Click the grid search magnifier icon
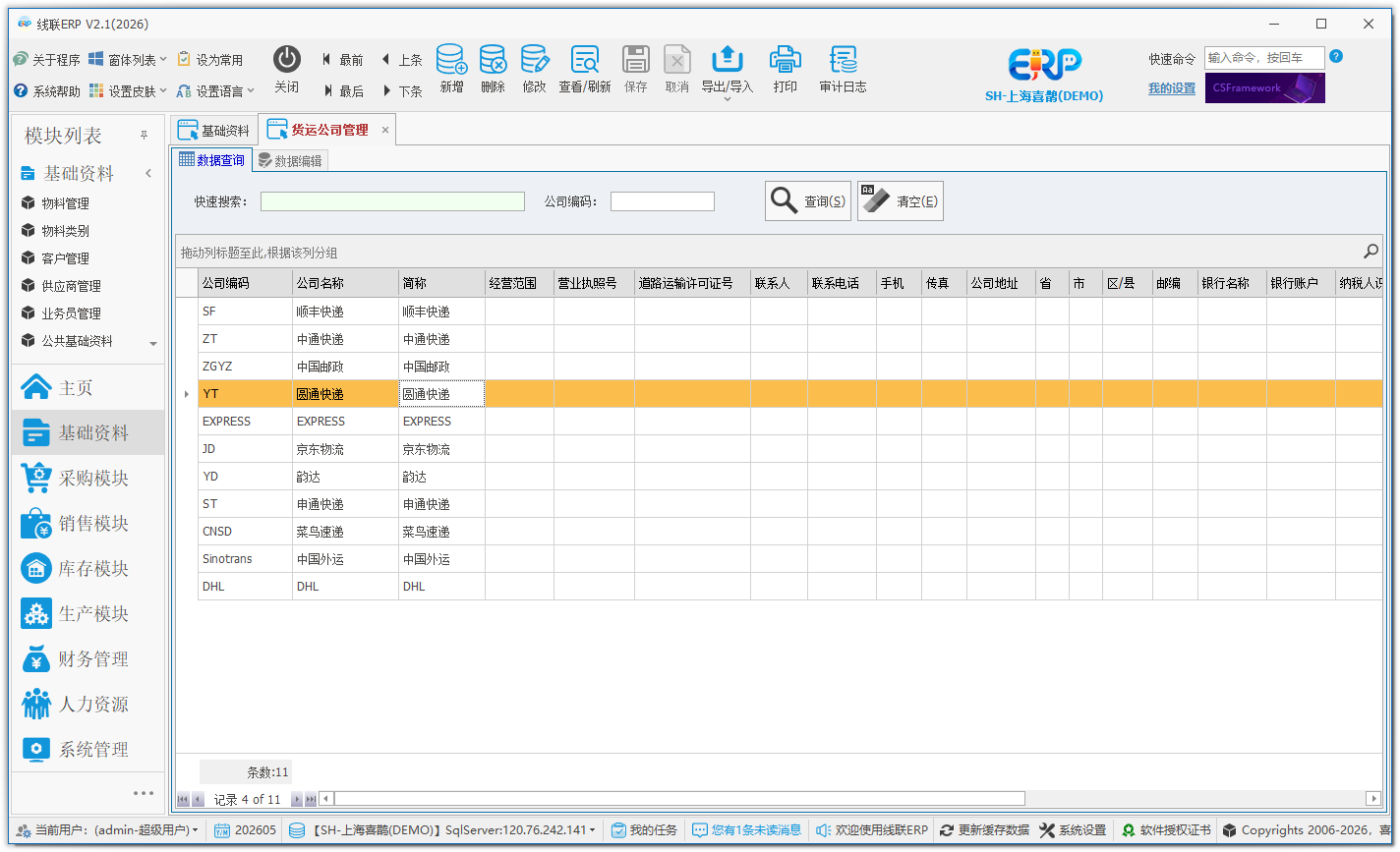Screen dimensions: 1400x852 [1371, 252]
